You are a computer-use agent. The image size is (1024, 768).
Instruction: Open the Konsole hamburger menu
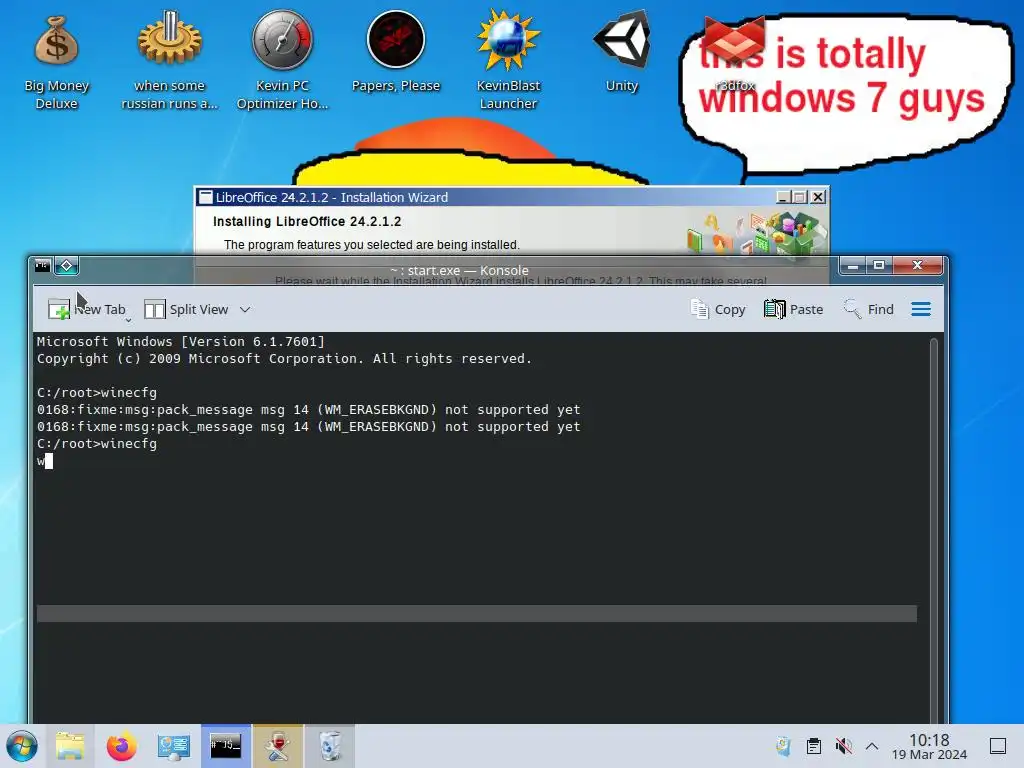pyautogui.click(x=921, y=309)
